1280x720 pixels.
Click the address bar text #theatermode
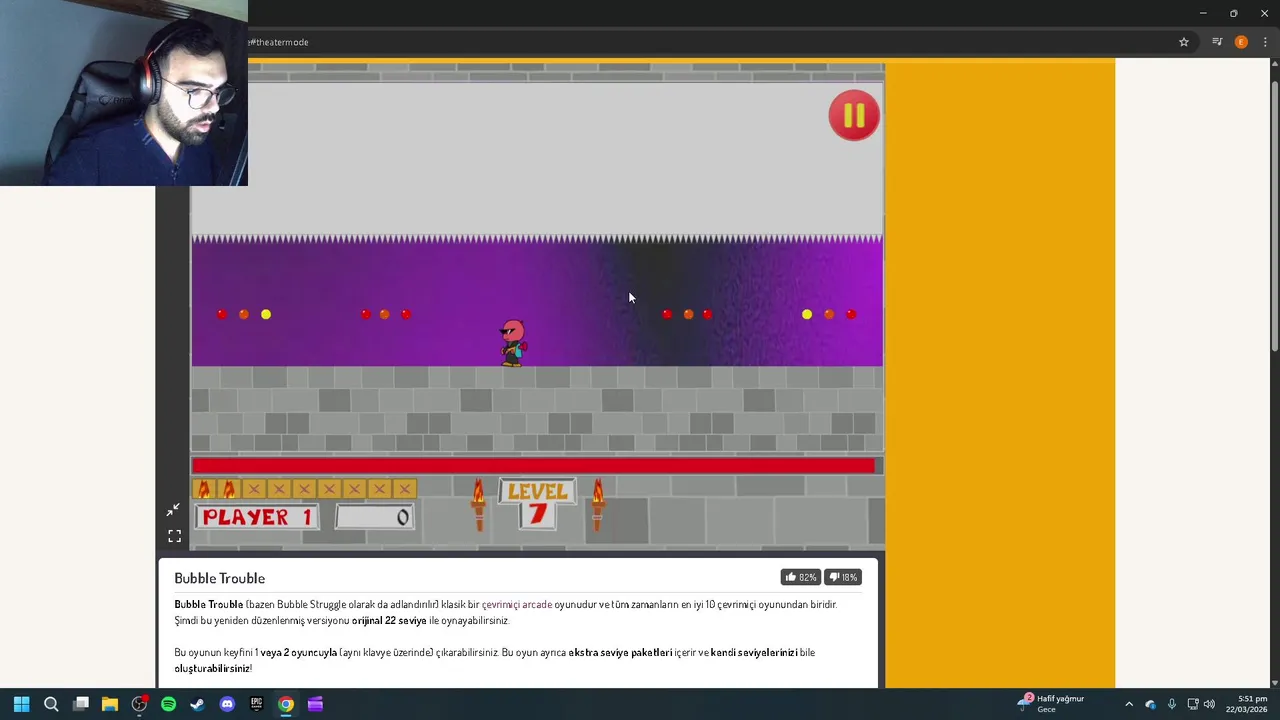point(279,42)
